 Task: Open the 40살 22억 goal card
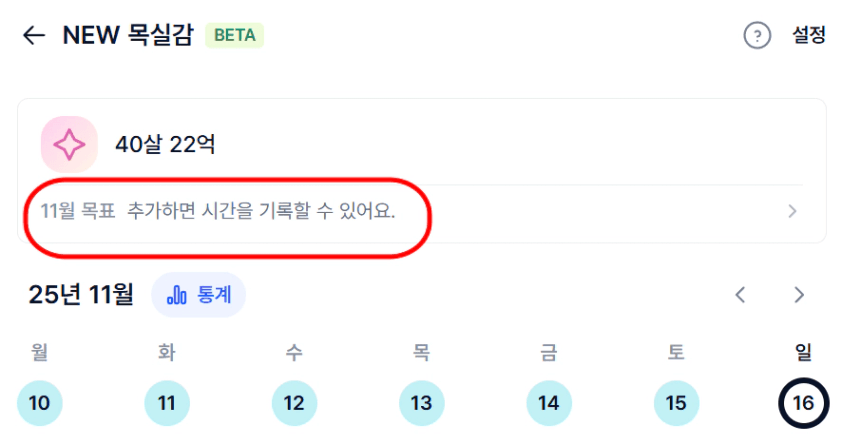pos(165,145)
